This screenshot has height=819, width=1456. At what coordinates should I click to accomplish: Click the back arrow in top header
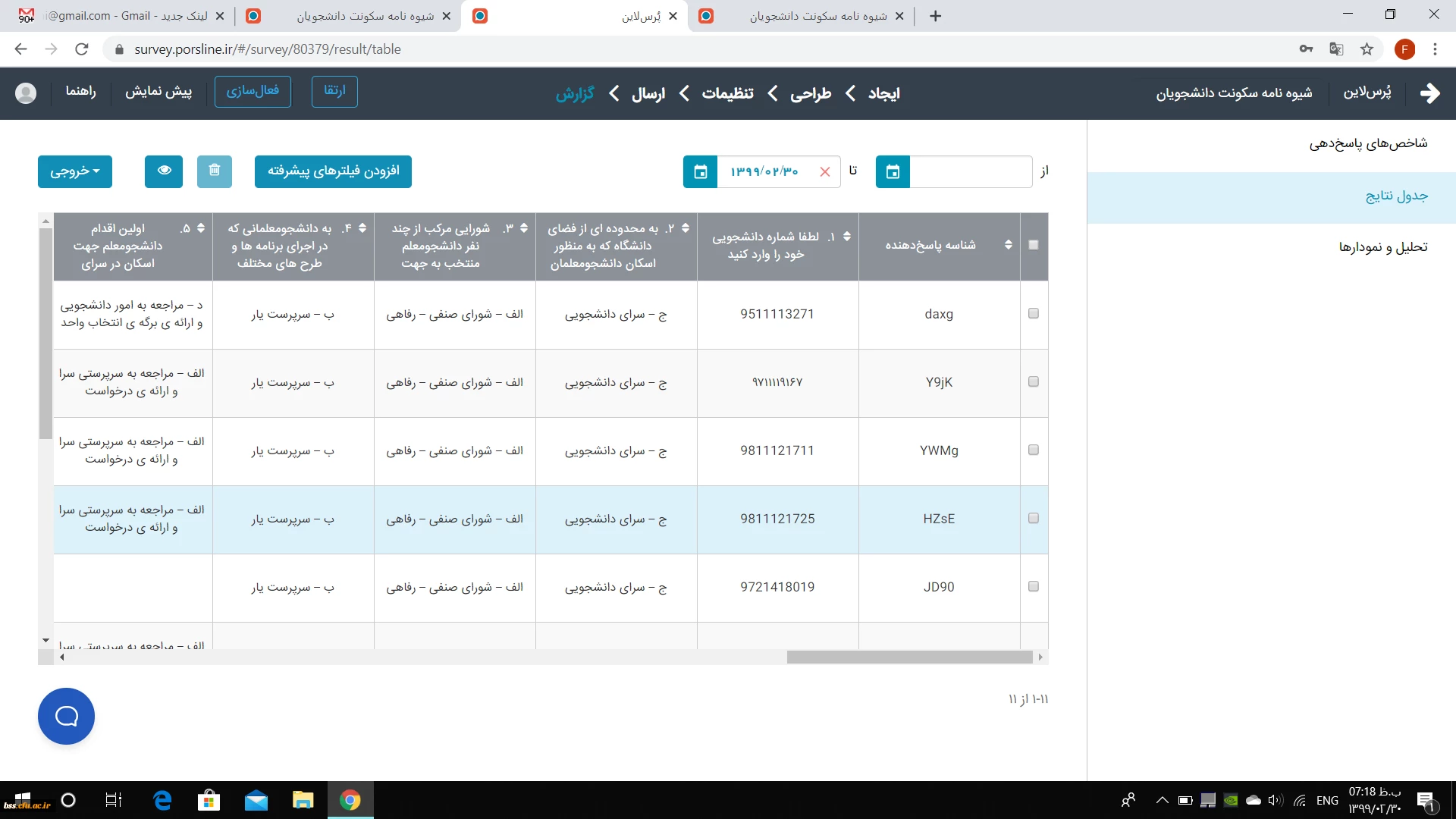pos(1429,93)
